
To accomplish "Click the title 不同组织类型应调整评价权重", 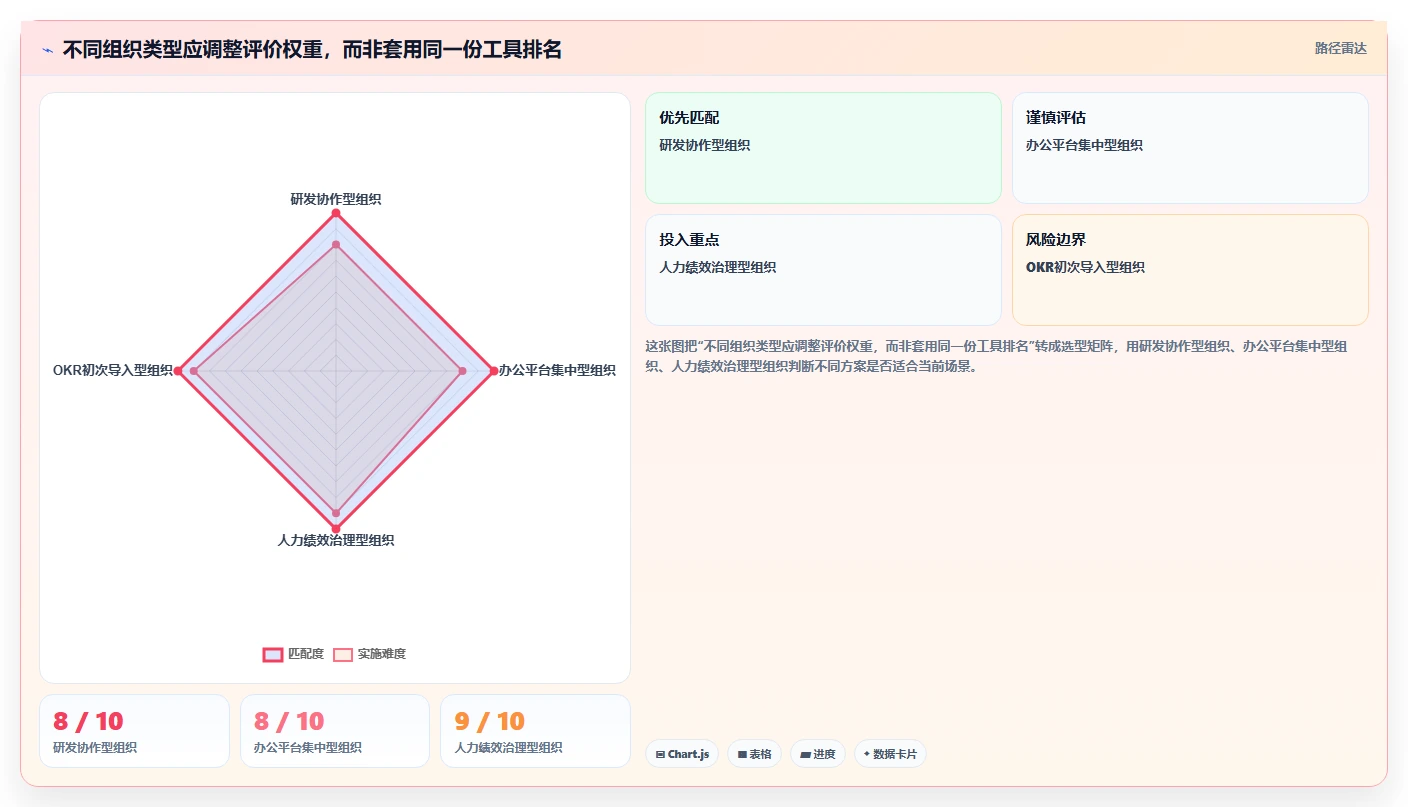I will pos(312,49).
